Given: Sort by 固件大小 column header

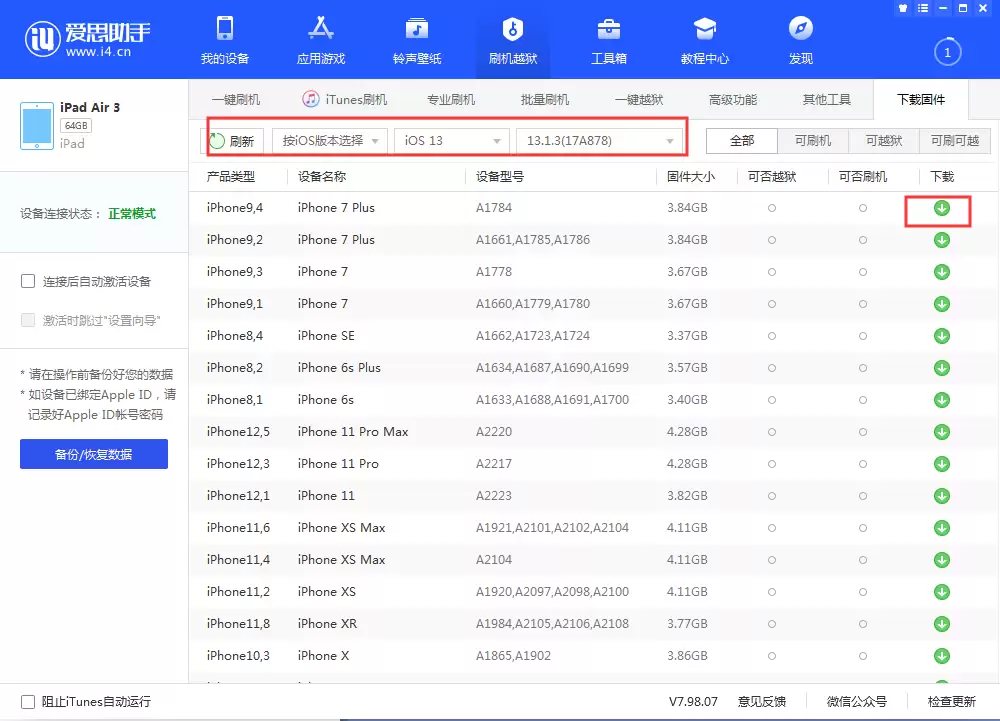Looking at the screenshot, I should (691, 177).
